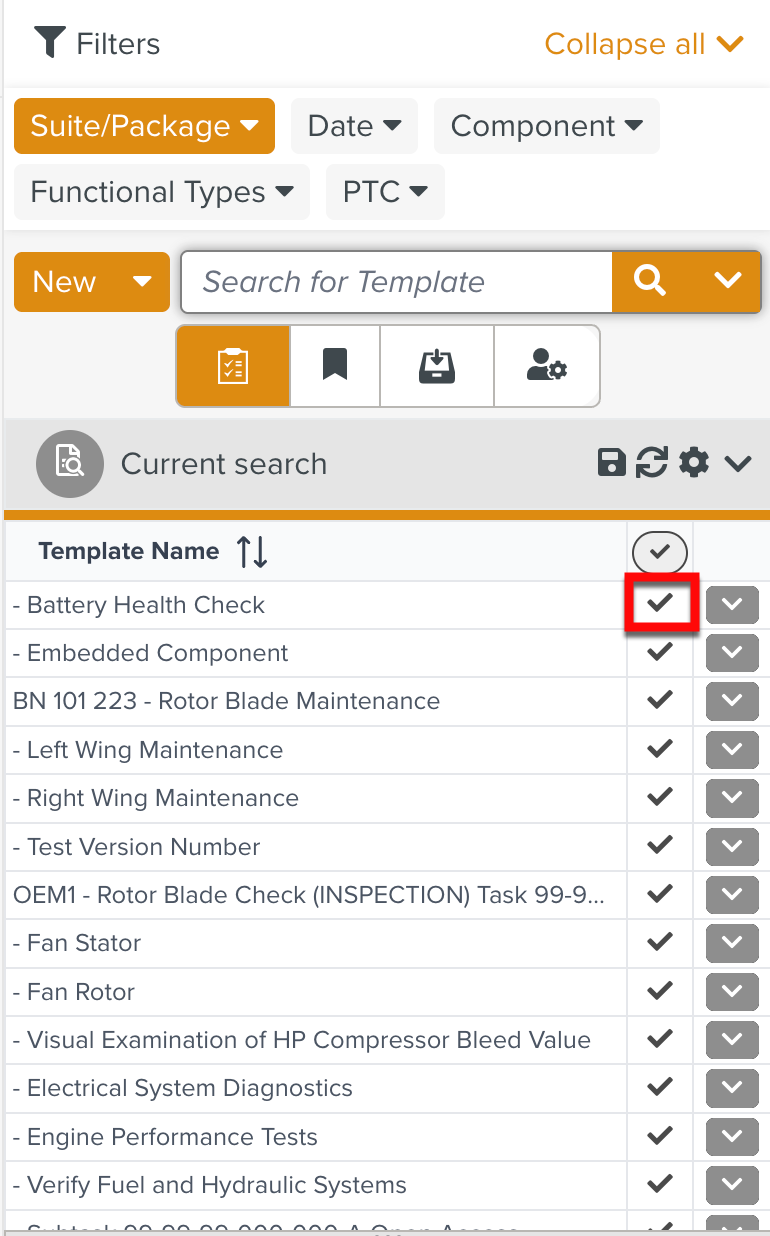Expand the search options dropdown arrow
Viewport: 770px width, 1236px height.
(x=729, y=282)
